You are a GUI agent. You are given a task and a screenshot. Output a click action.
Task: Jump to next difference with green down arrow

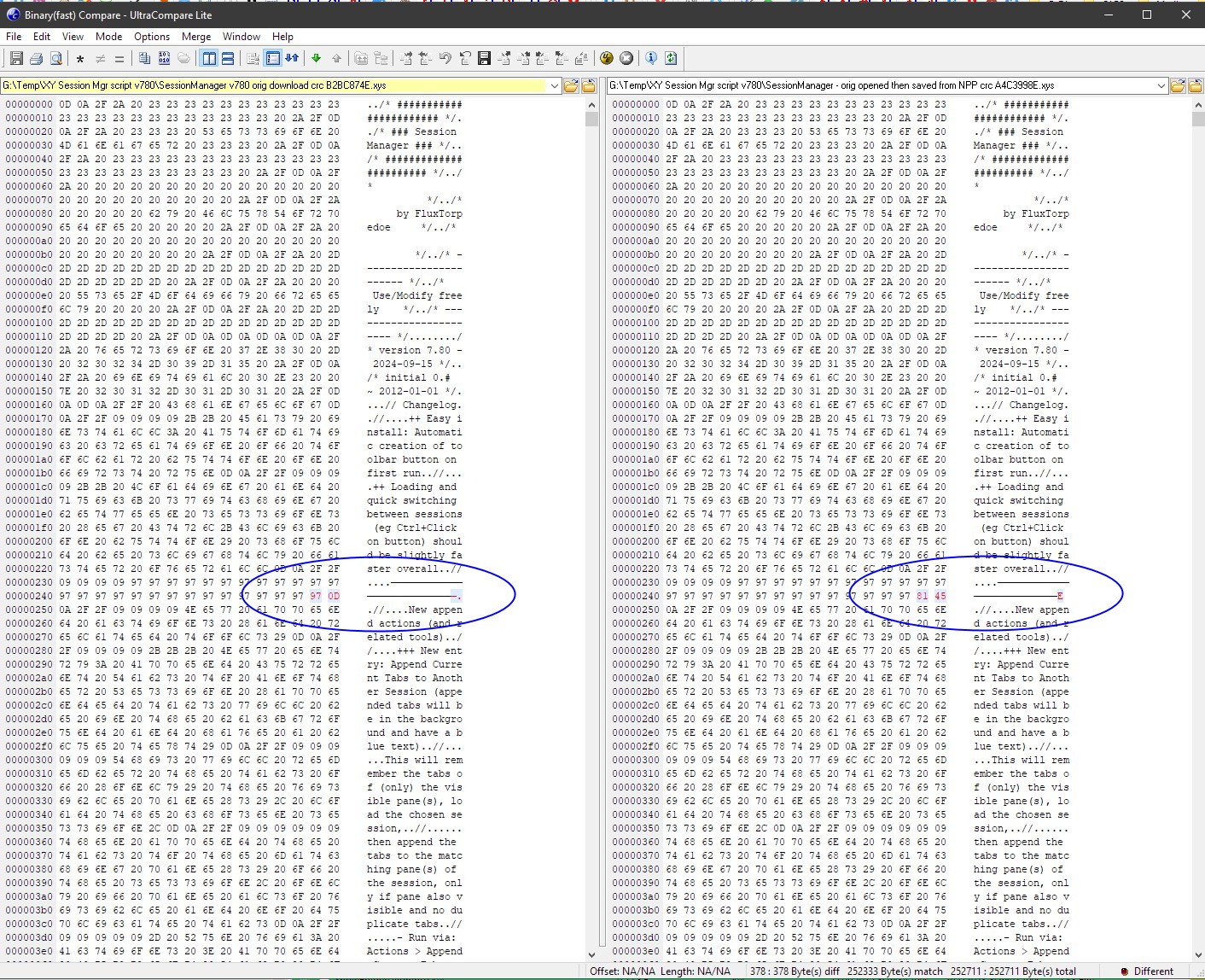tap(316, 58)
